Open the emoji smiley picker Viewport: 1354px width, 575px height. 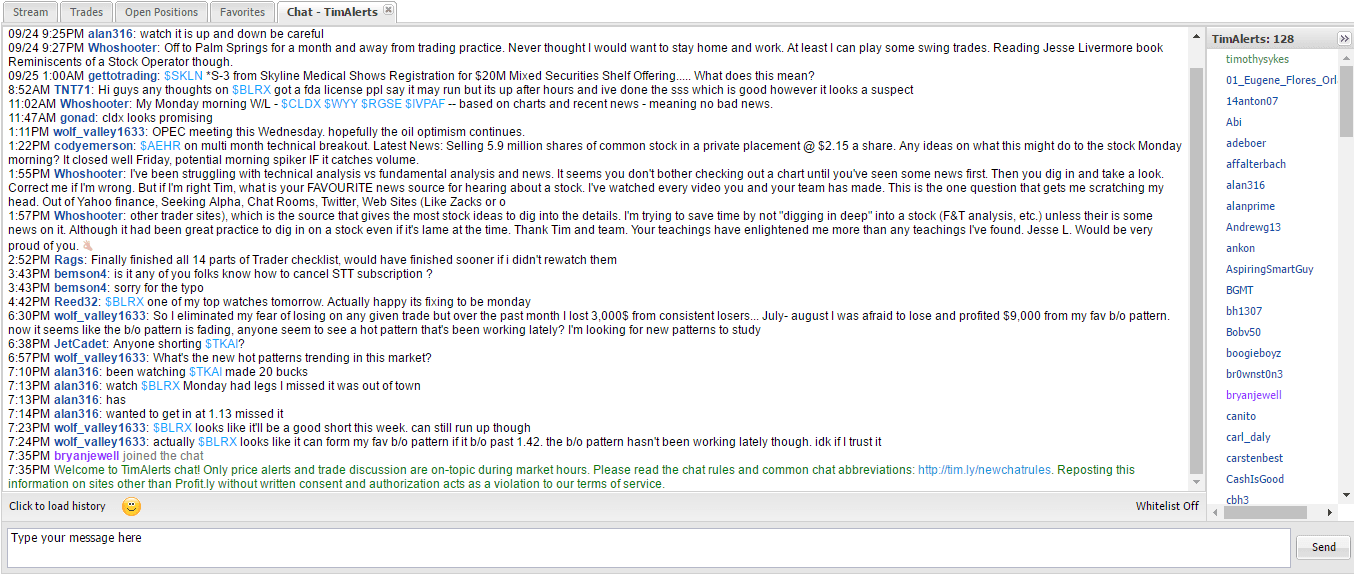click(x=131, y=506)
